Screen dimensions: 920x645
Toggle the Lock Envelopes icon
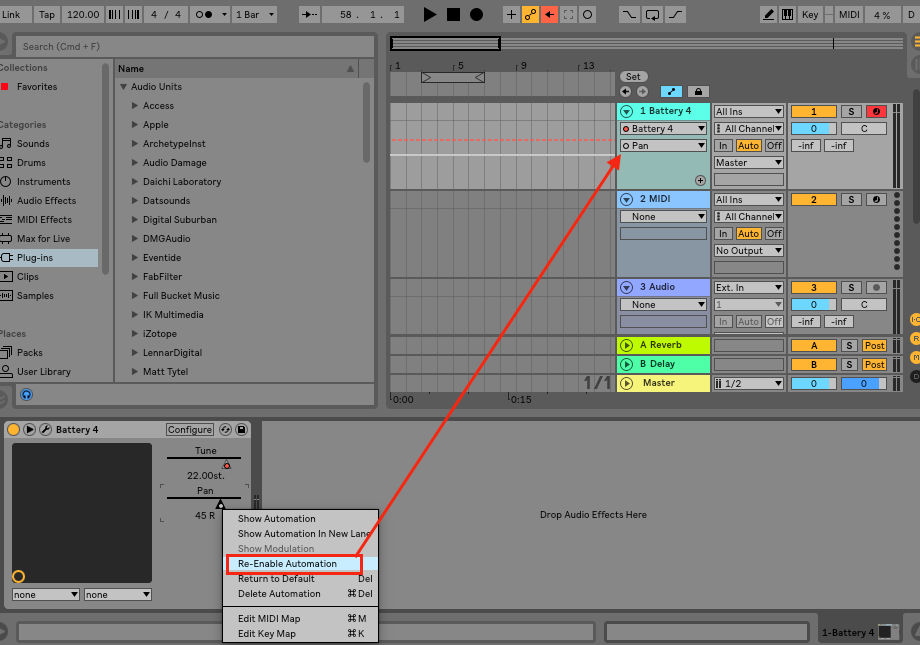(x=698, y=92)
